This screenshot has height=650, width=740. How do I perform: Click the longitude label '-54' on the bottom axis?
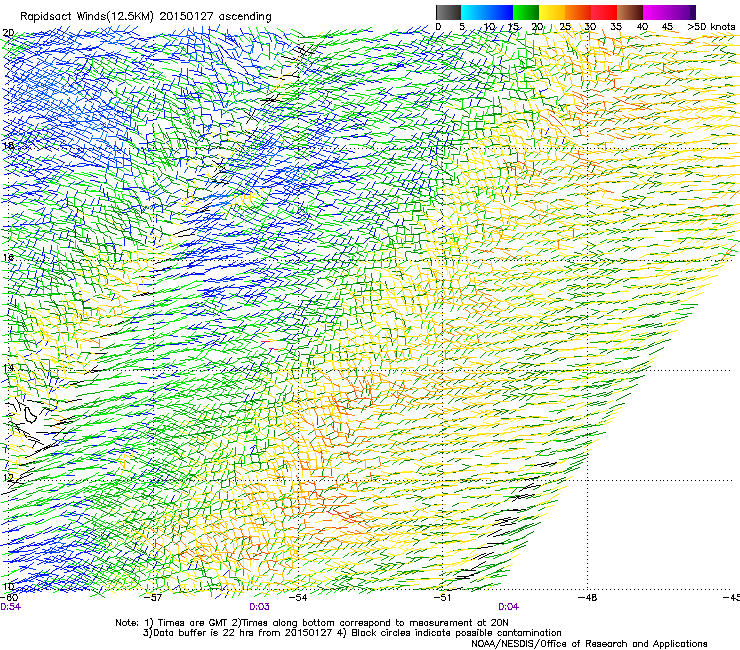click(298, 598)
